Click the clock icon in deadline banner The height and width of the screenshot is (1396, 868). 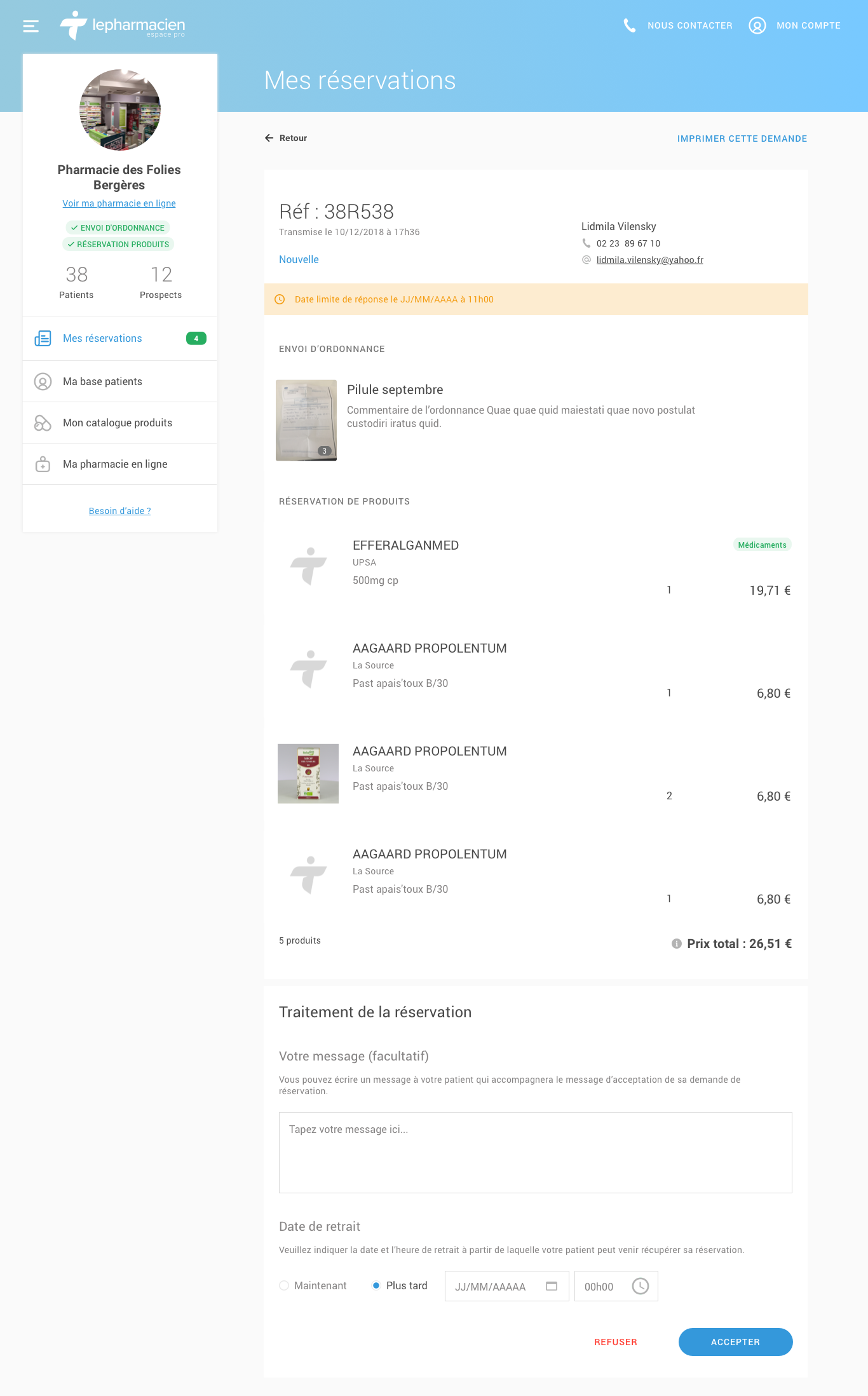(280, 299)
